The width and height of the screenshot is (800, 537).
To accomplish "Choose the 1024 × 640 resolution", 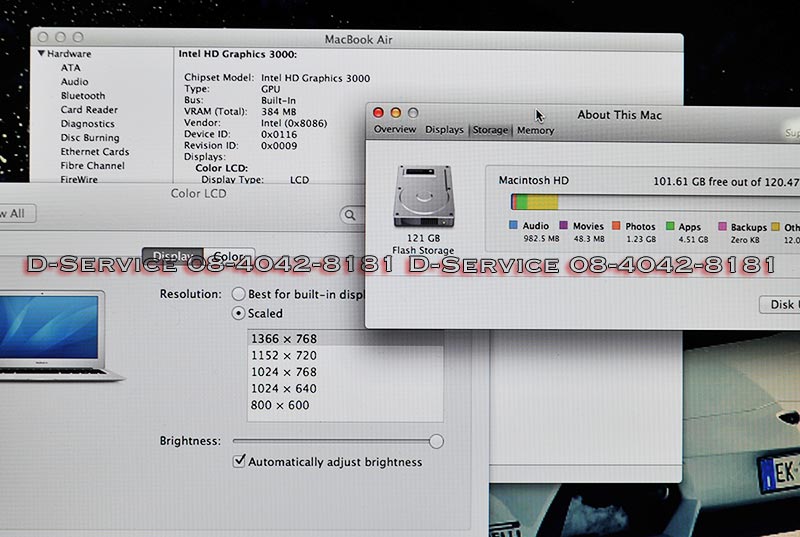I will 345,389.
